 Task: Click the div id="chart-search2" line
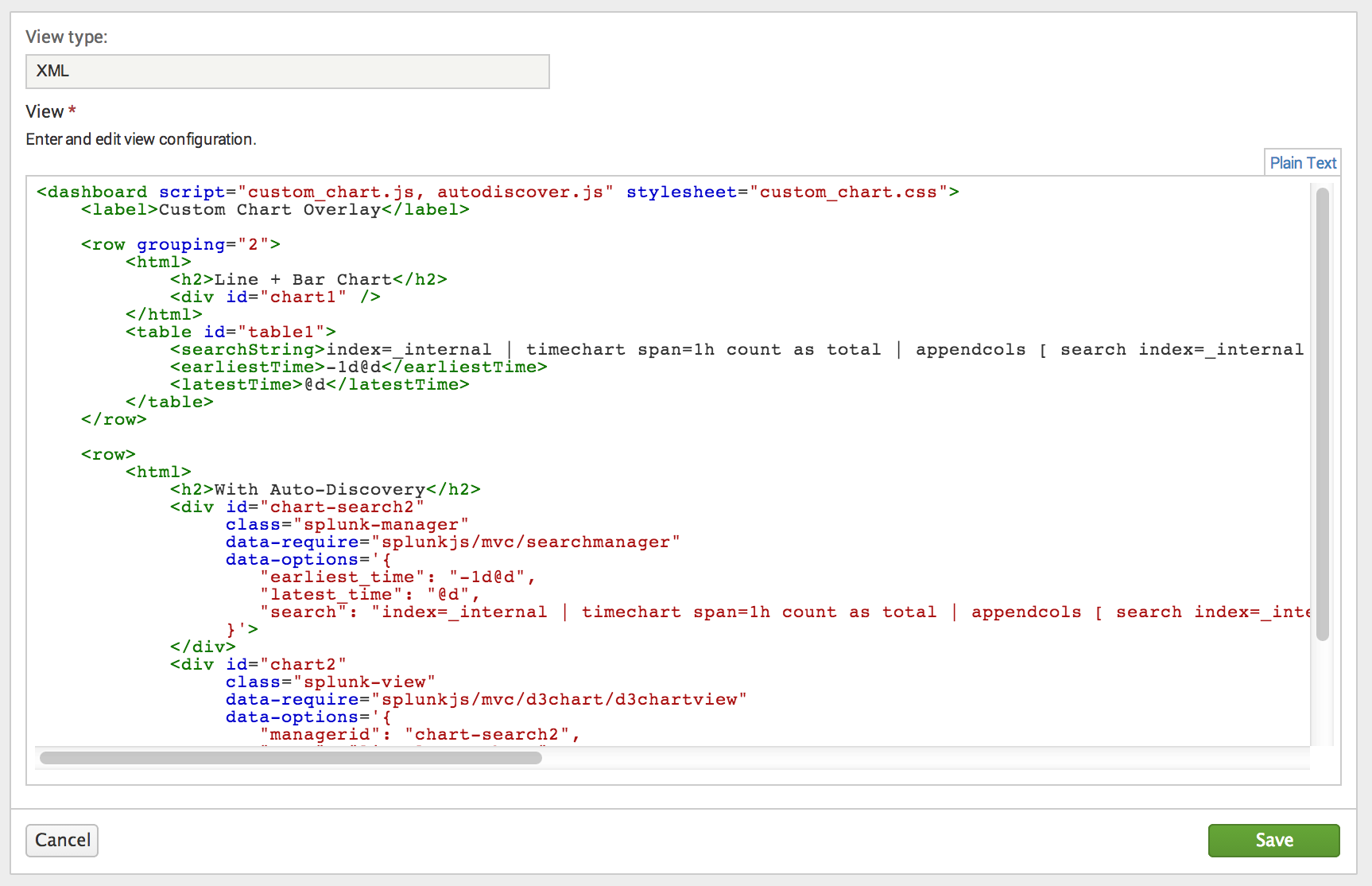(296, 507)
